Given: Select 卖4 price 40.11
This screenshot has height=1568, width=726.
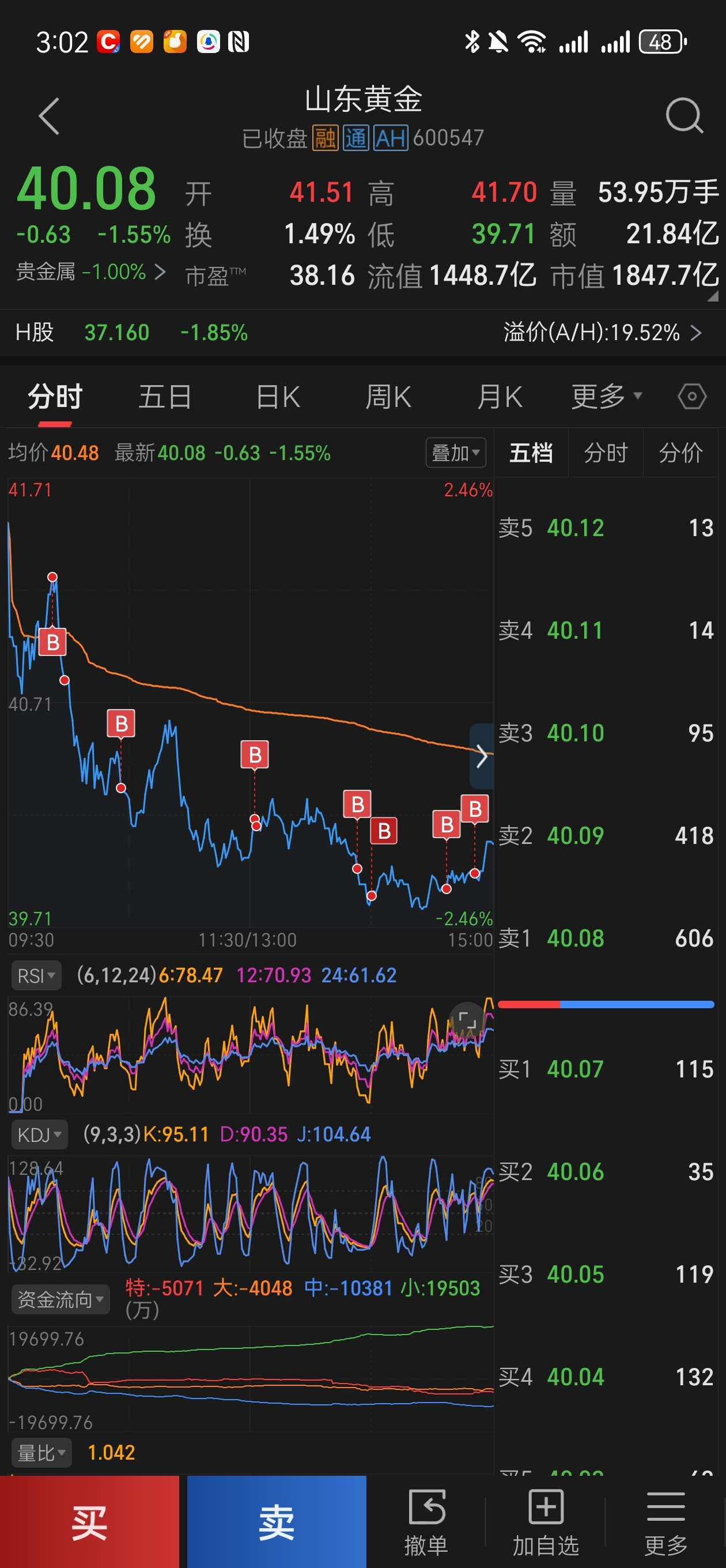Looking at the screenshot, I should [575, 631].
